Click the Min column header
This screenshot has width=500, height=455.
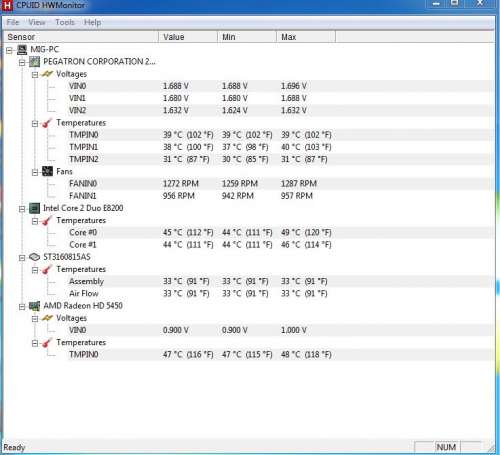click(247, 37)
